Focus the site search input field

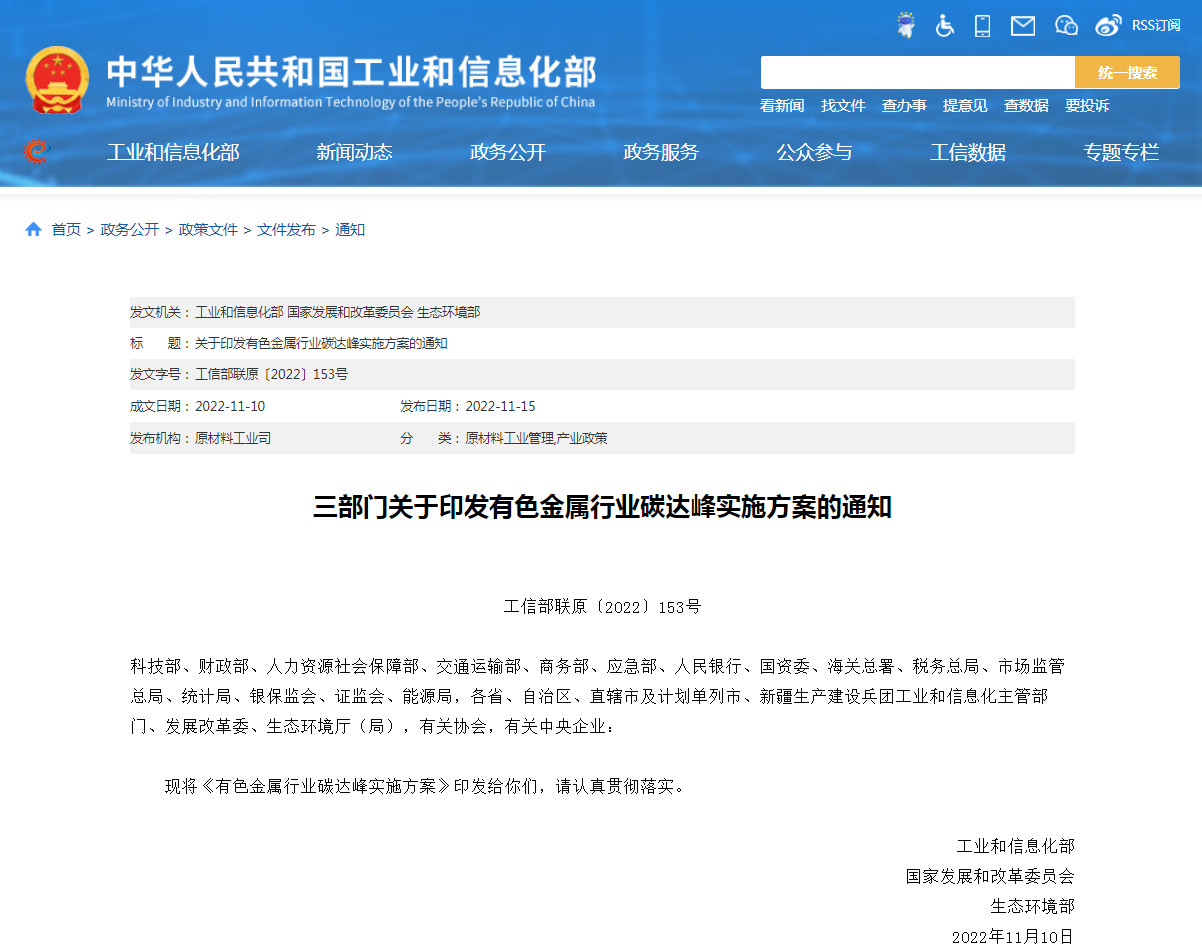(x=917, y=72)
